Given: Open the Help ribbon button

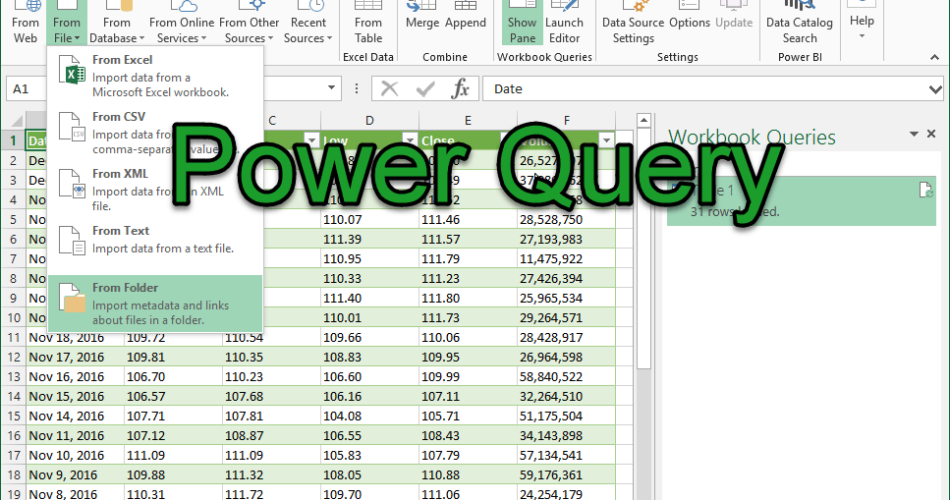Looking at the screenshot, I should (861, 24).
